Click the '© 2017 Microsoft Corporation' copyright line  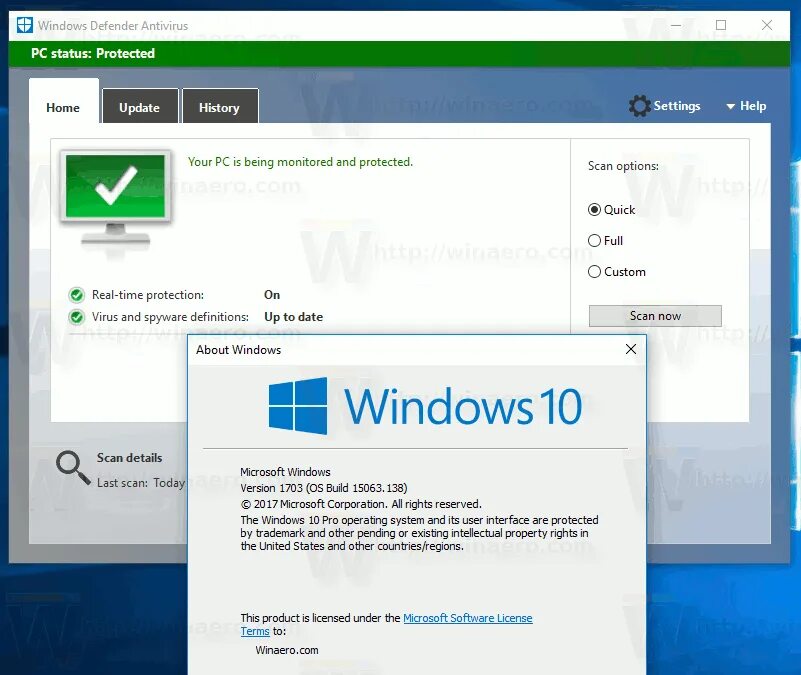pos(361,504)
